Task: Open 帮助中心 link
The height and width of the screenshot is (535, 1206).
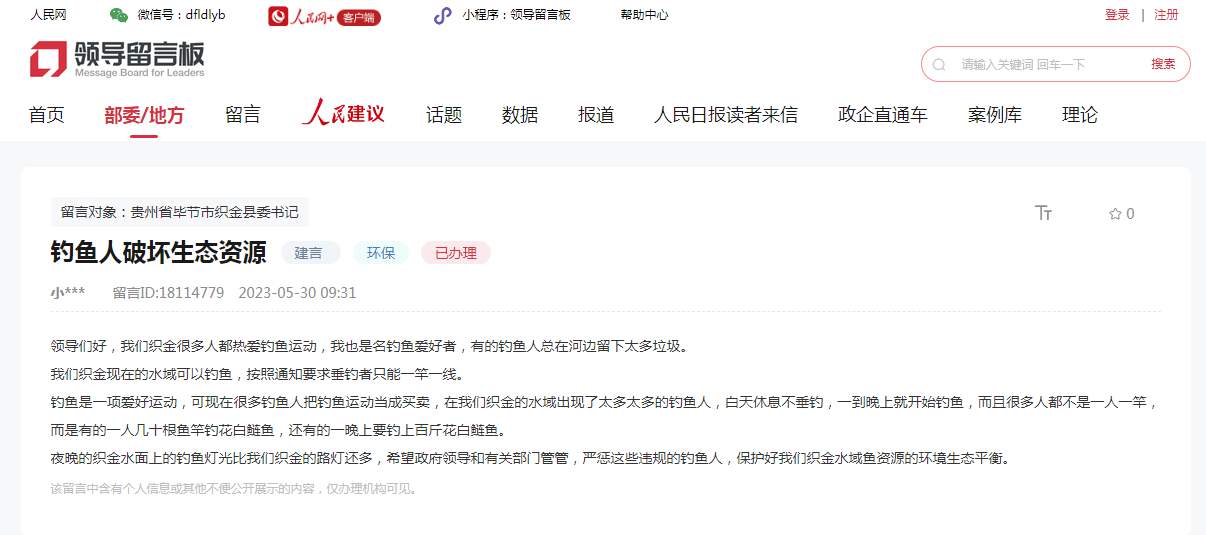Action: [x=644, y=15]
